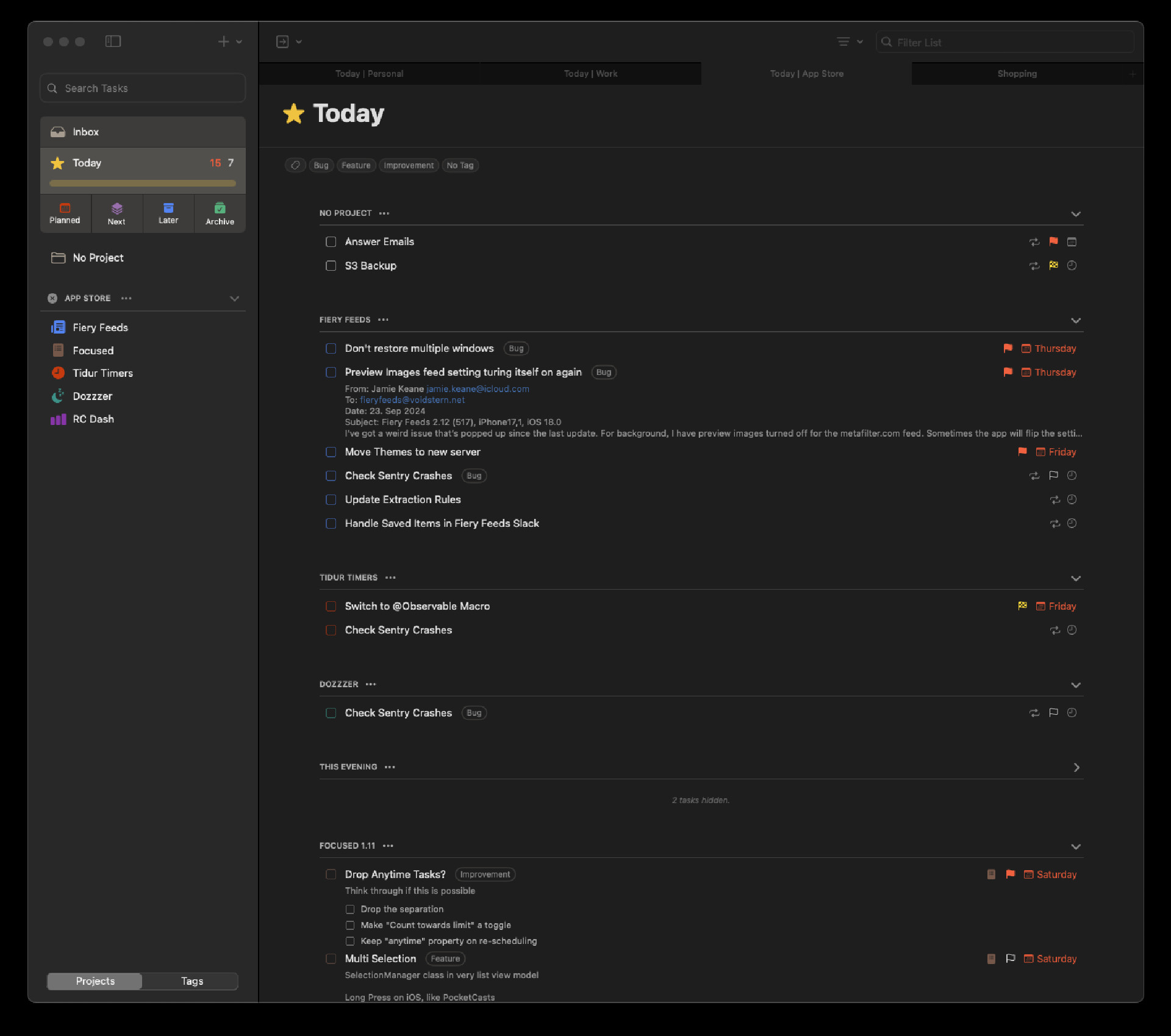The width and height of the screenshot is (1171, 1036).
Task: Collapse the No Project section
Action: point(1076,213)
